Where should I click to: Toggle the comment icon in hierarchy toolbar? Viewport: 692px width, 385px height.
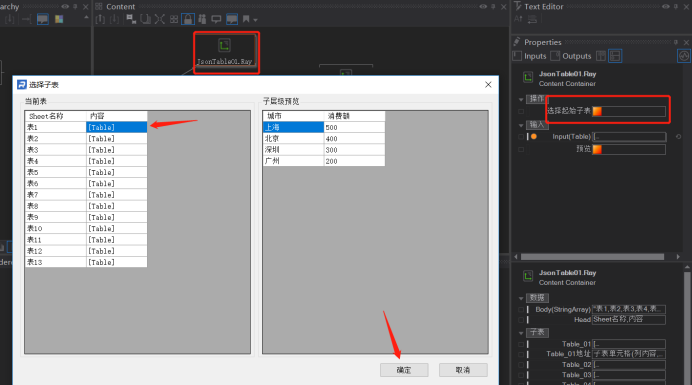click(x=43, y=19)
